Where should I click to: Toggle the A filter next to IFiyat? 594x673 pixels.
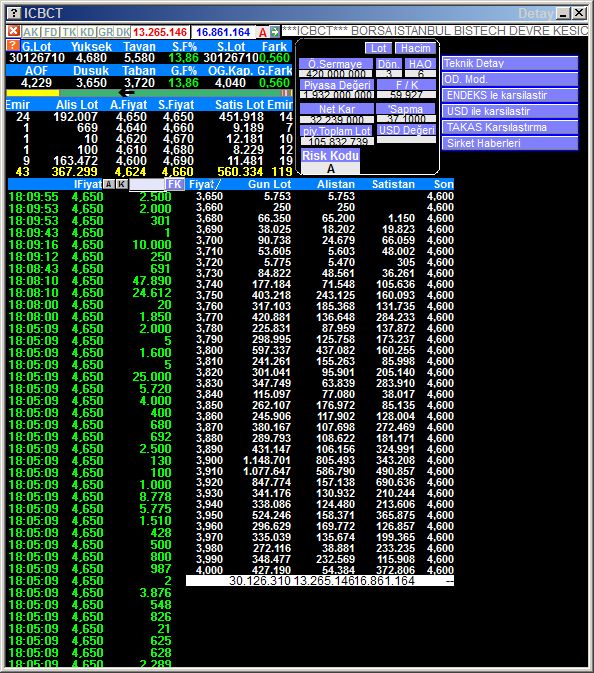coord(109,184)
